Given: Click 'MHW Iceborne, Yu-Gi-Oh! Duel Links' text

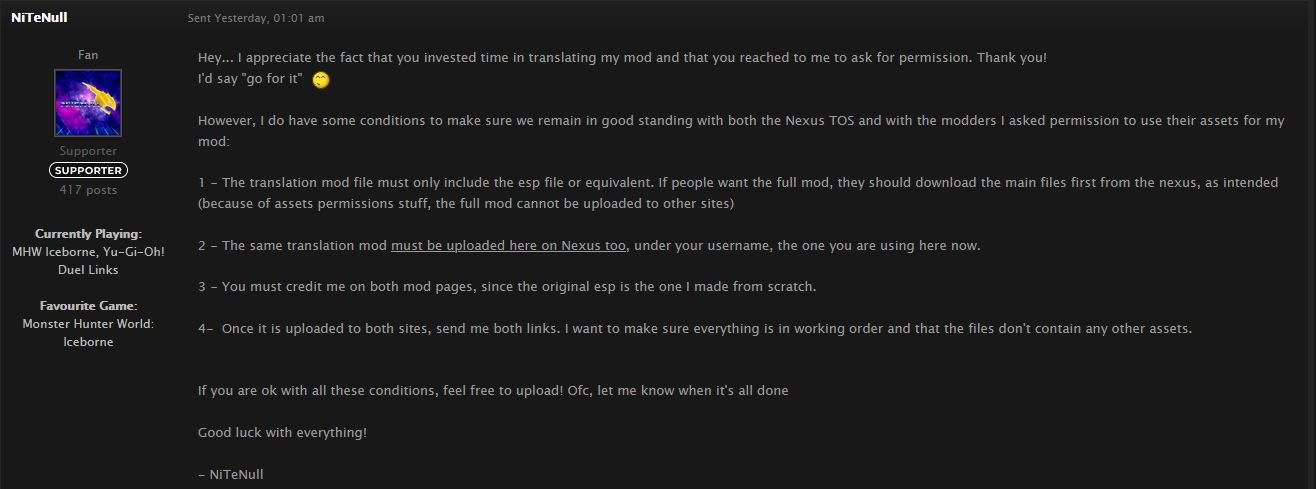Looking at the screenshot, I should 88,261.
